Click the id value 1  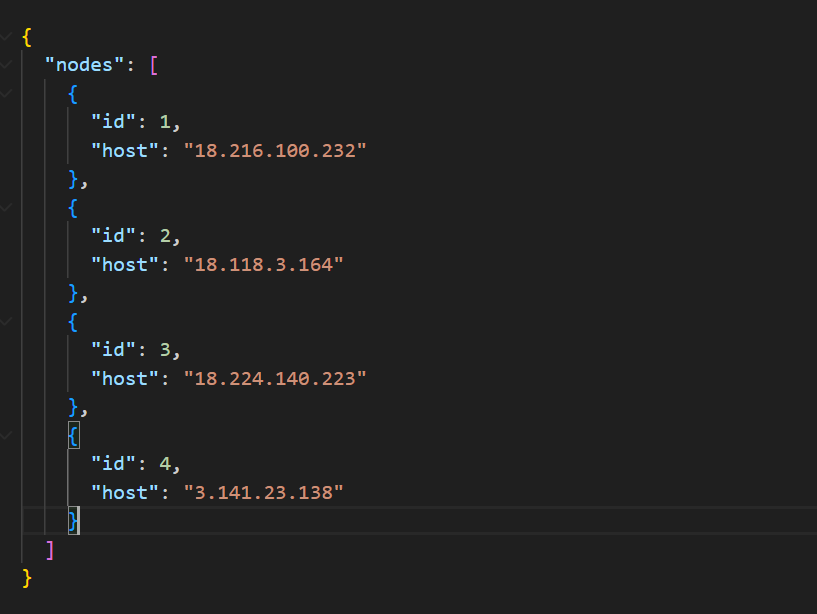[x=165, y=122]
